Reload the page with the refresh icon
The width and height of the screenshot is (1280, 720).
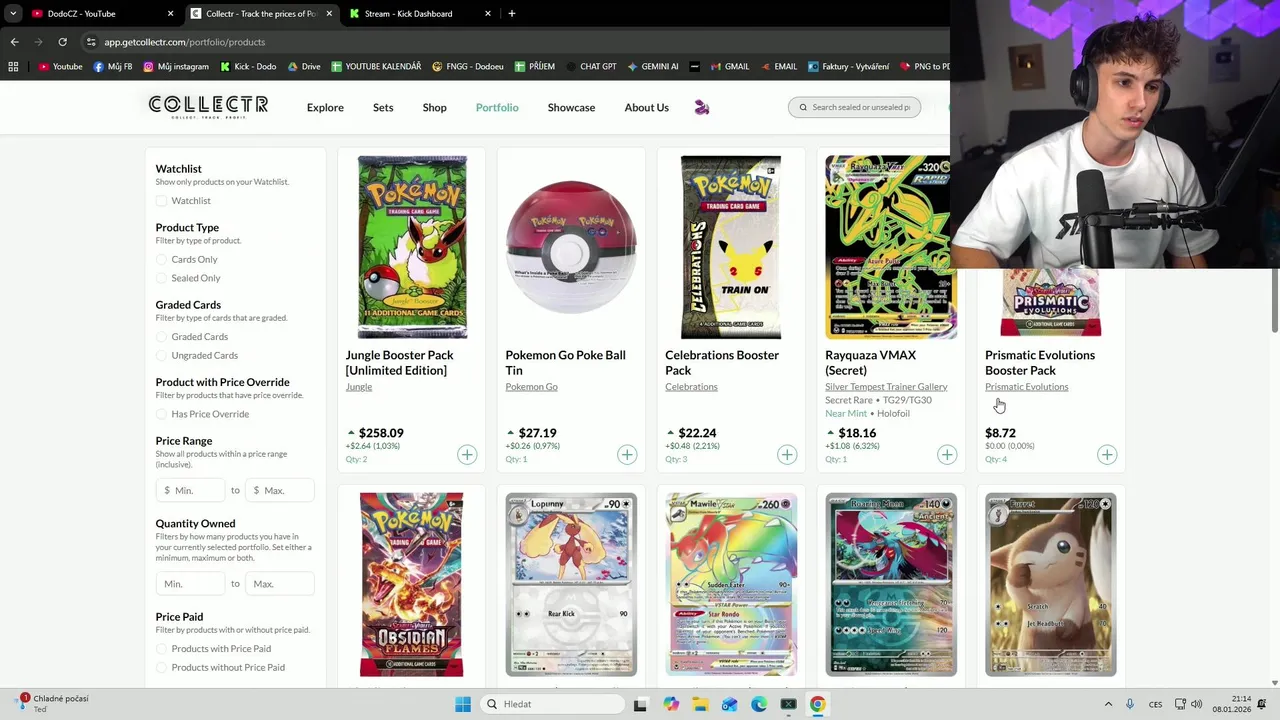tap(62, 42)
